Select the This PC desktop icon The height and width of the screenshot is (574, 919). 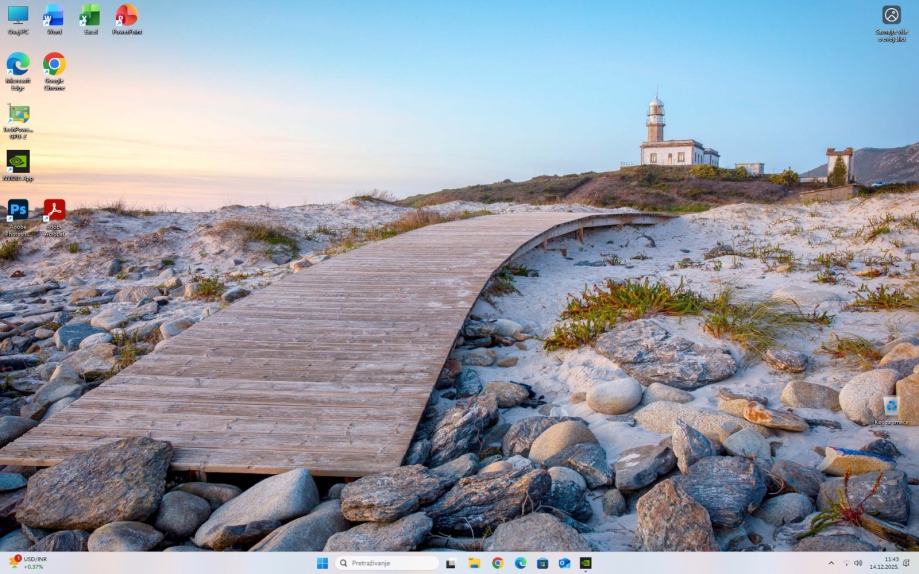click(18, 16)
